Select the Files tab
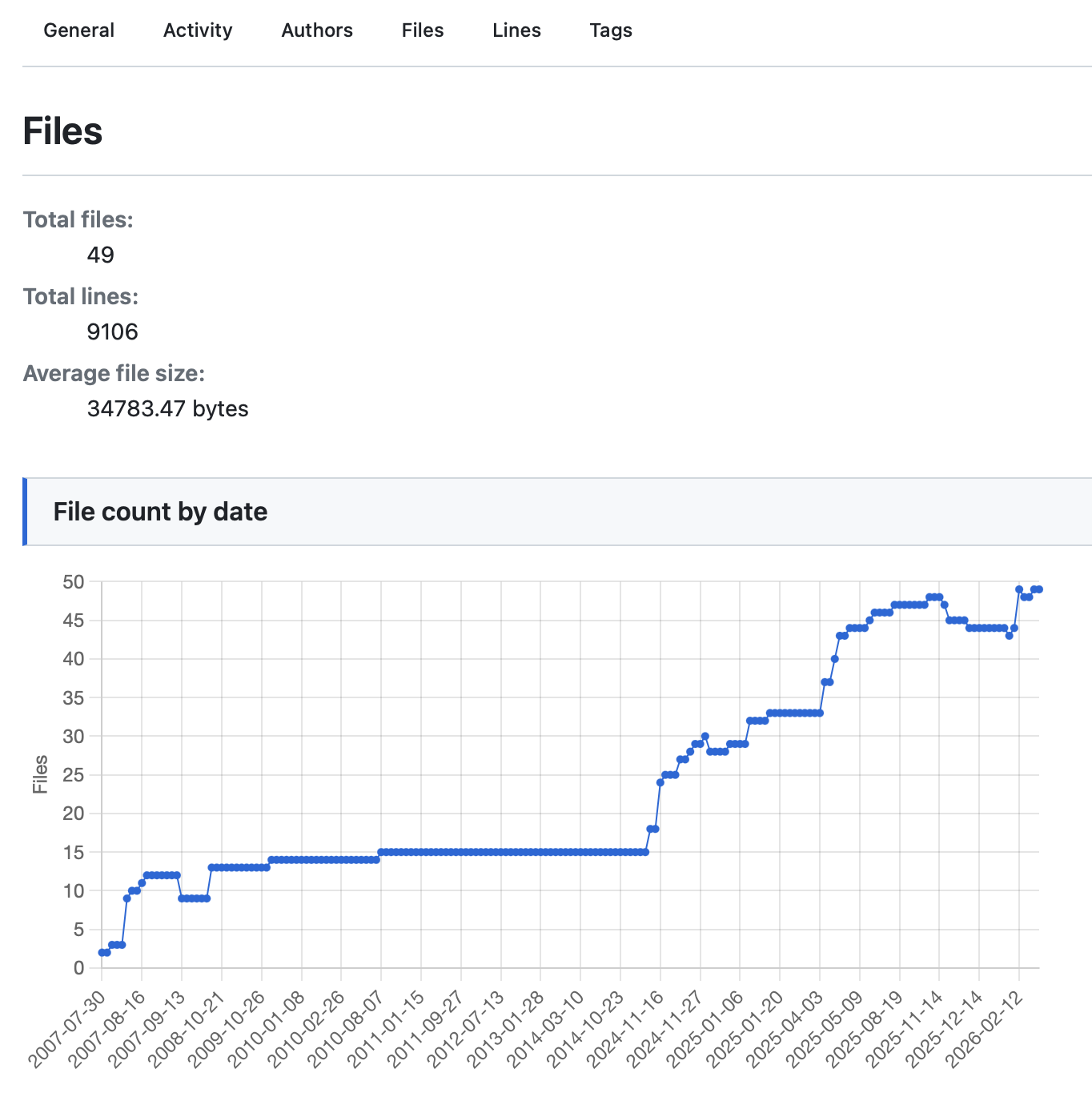 pos(423,30)
